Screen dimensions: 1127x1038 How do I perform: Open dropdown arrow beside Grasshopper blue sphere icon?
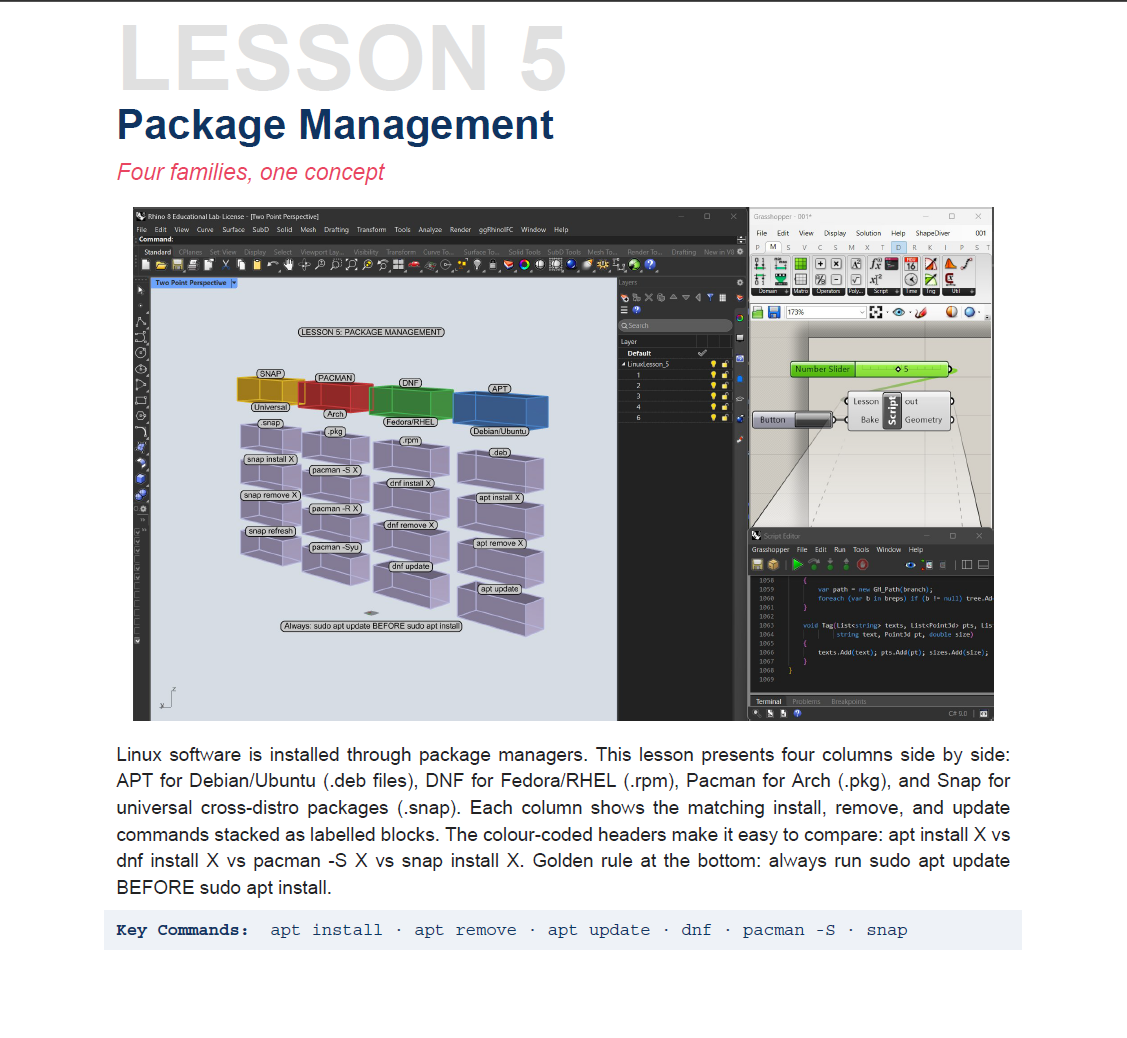[x=979, y=312]
